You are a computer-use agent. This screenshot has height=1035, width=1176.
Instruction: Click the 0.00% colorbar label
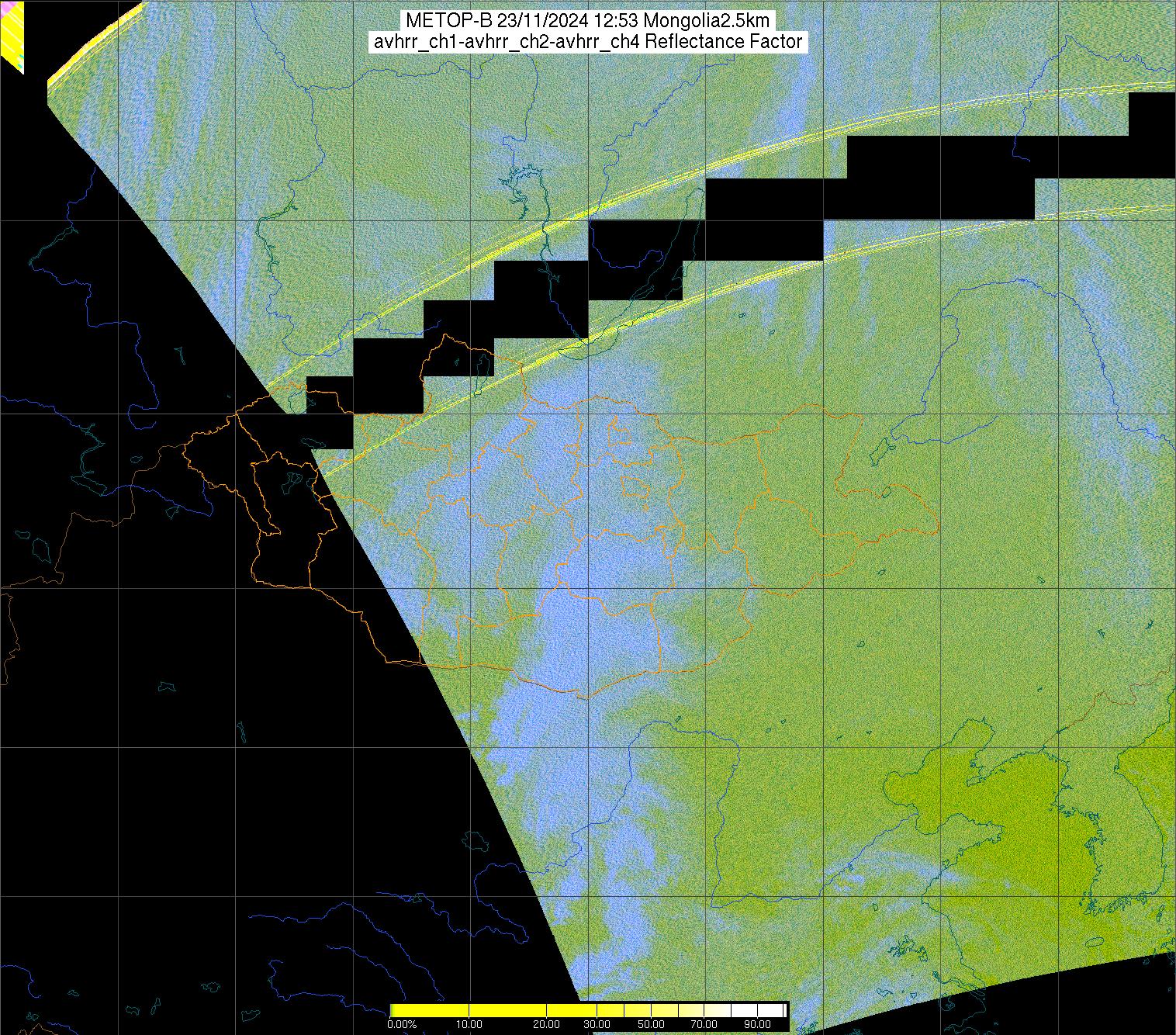click(x=403, y=1025)
